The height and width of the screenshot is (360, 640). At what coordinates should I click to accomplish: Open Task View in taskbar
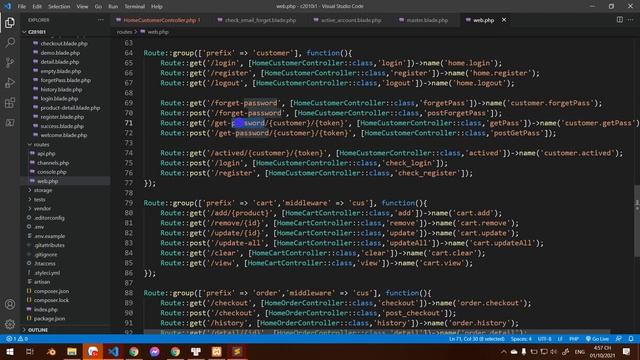pos(30,351)
